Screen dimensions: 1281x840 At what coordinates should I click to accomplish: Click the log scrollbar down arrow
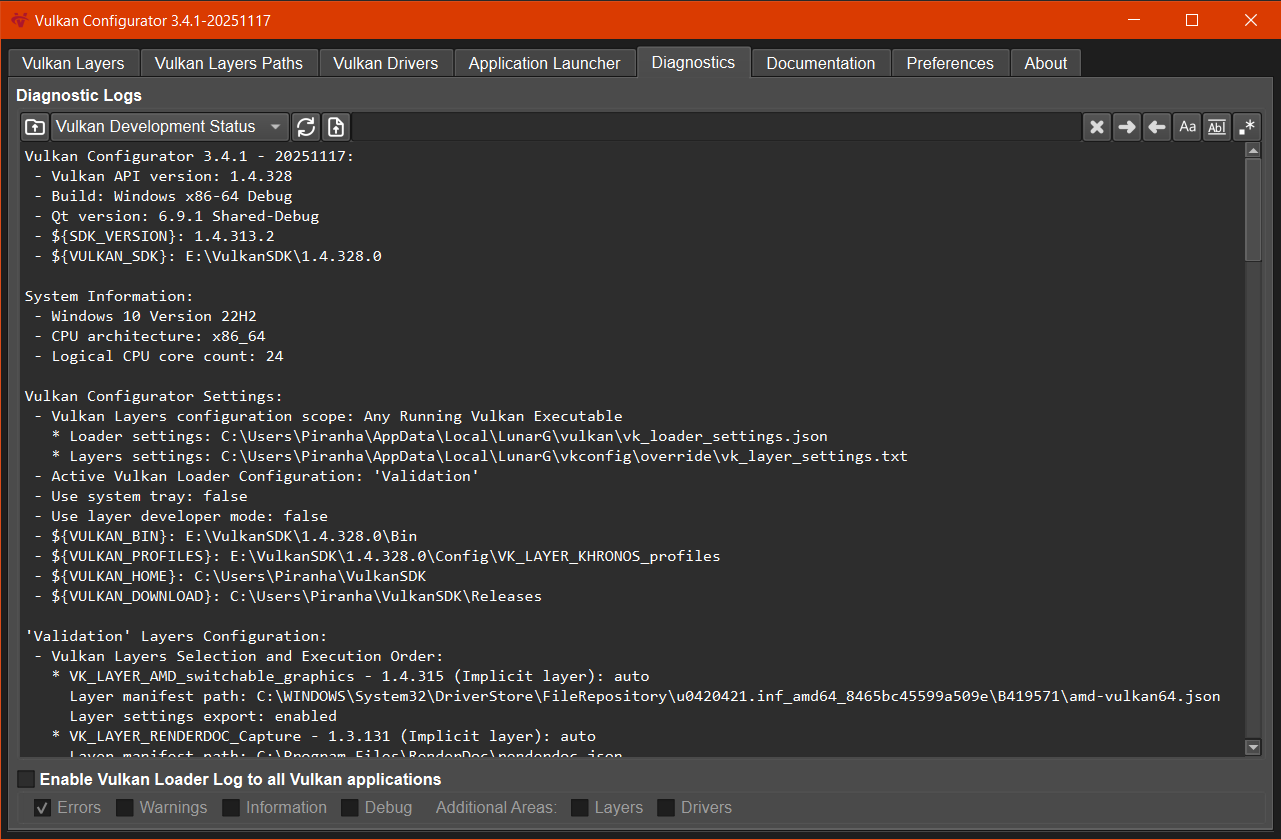[x=1253, y=747]
